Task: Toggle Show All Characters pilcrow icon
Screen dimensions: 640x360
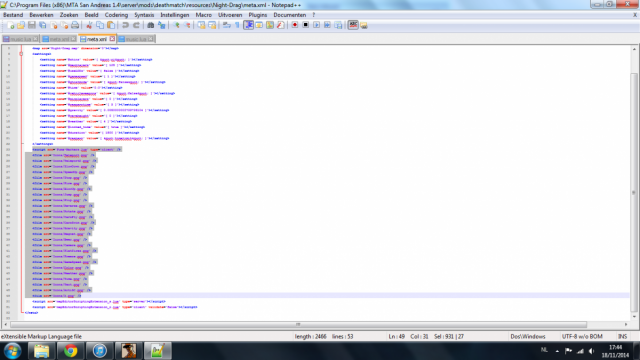Action: [x=237, y=25]
